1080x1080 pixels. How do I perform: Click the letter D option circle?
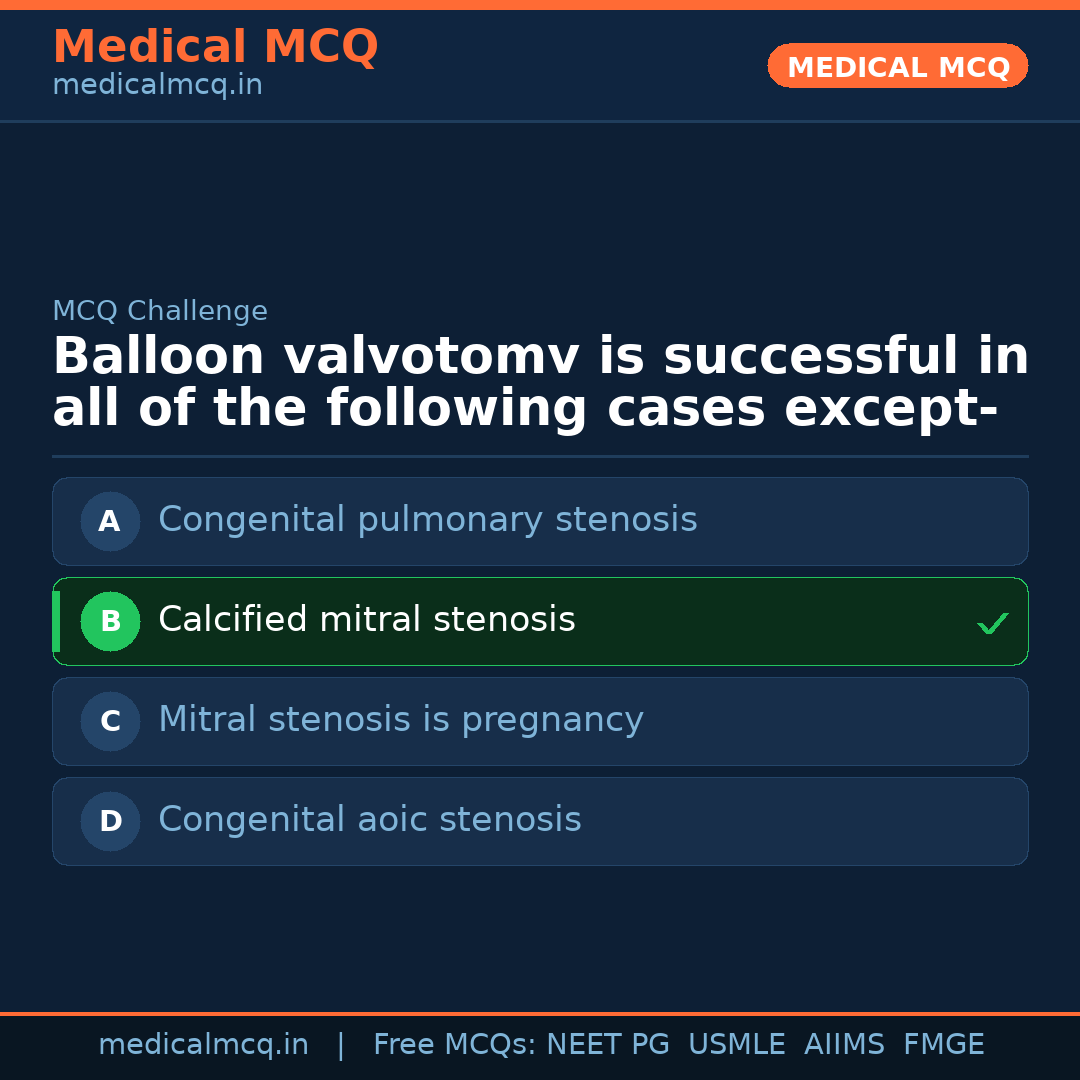(110, 821)
